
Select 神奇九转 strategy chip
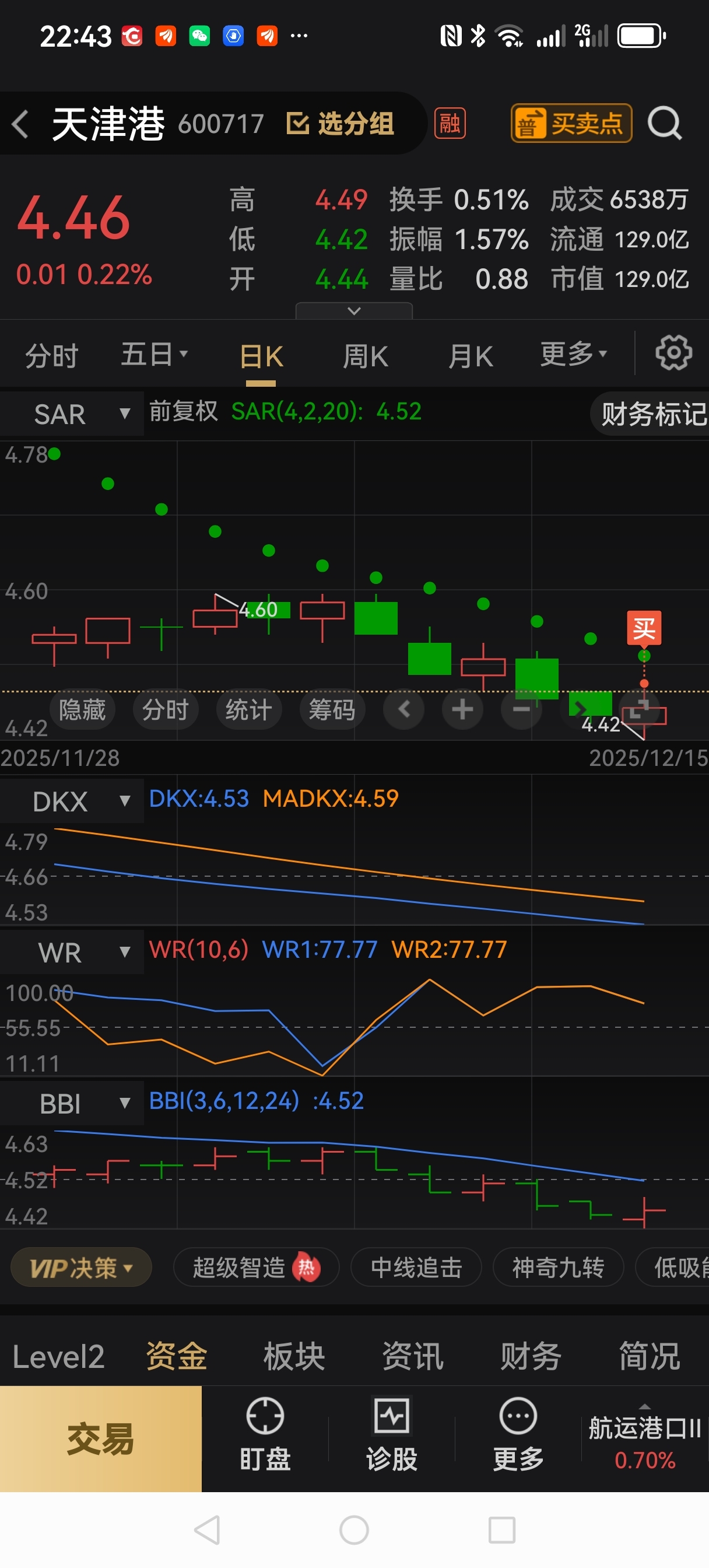point(558,1268)
